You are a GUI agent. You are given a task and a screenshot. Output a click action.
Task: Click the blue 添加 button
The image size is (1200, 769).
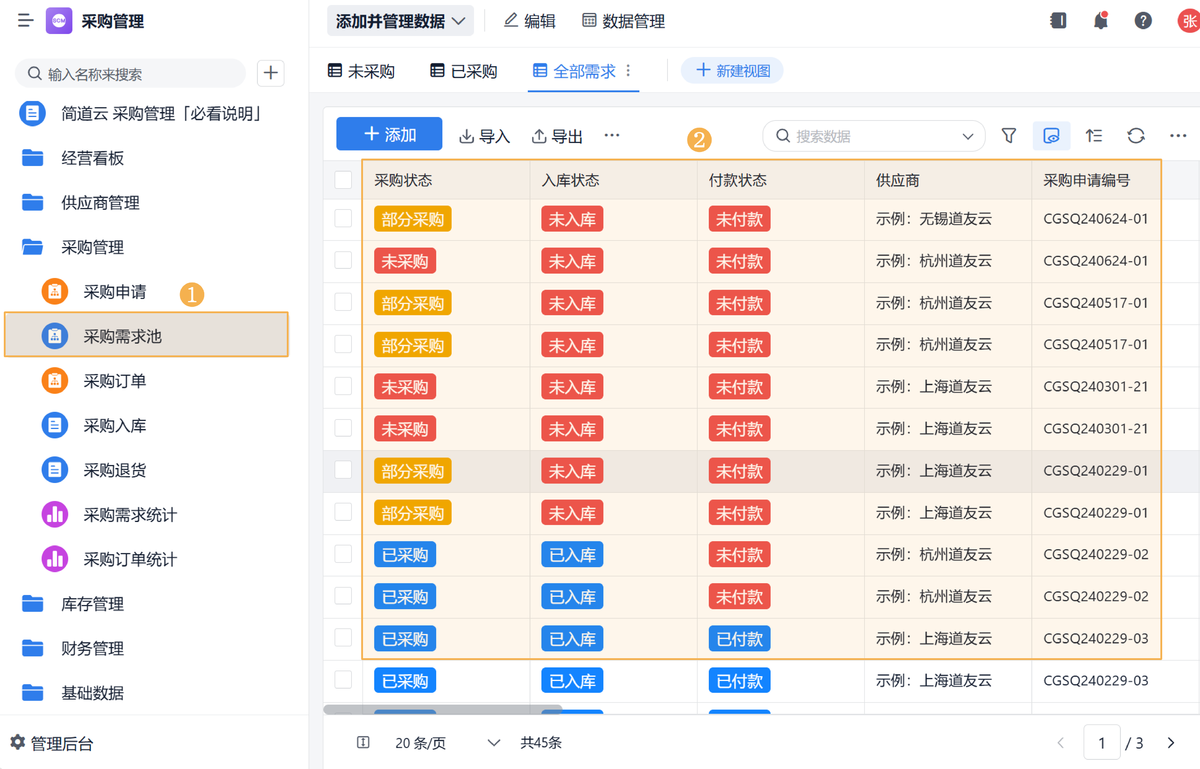(x=389, y=135)
